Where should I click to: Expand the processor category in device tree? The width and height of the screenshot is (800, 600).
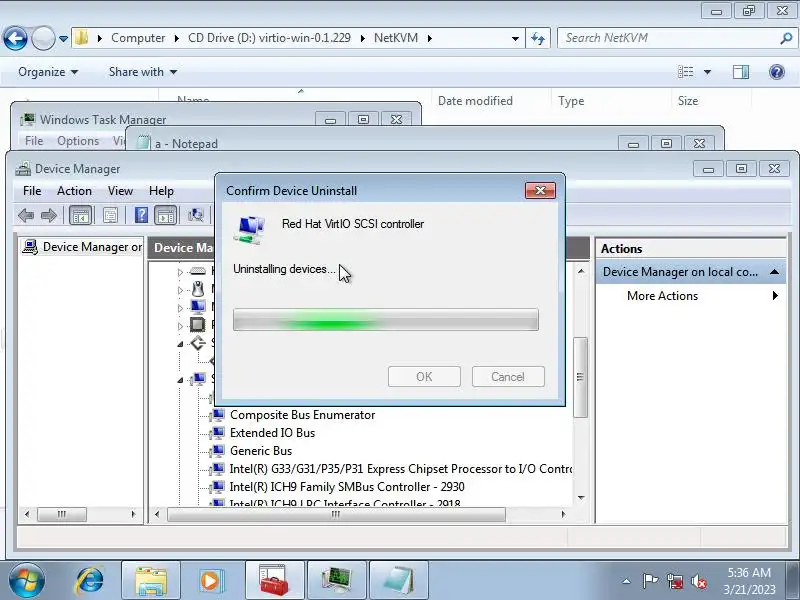[180, 326]
